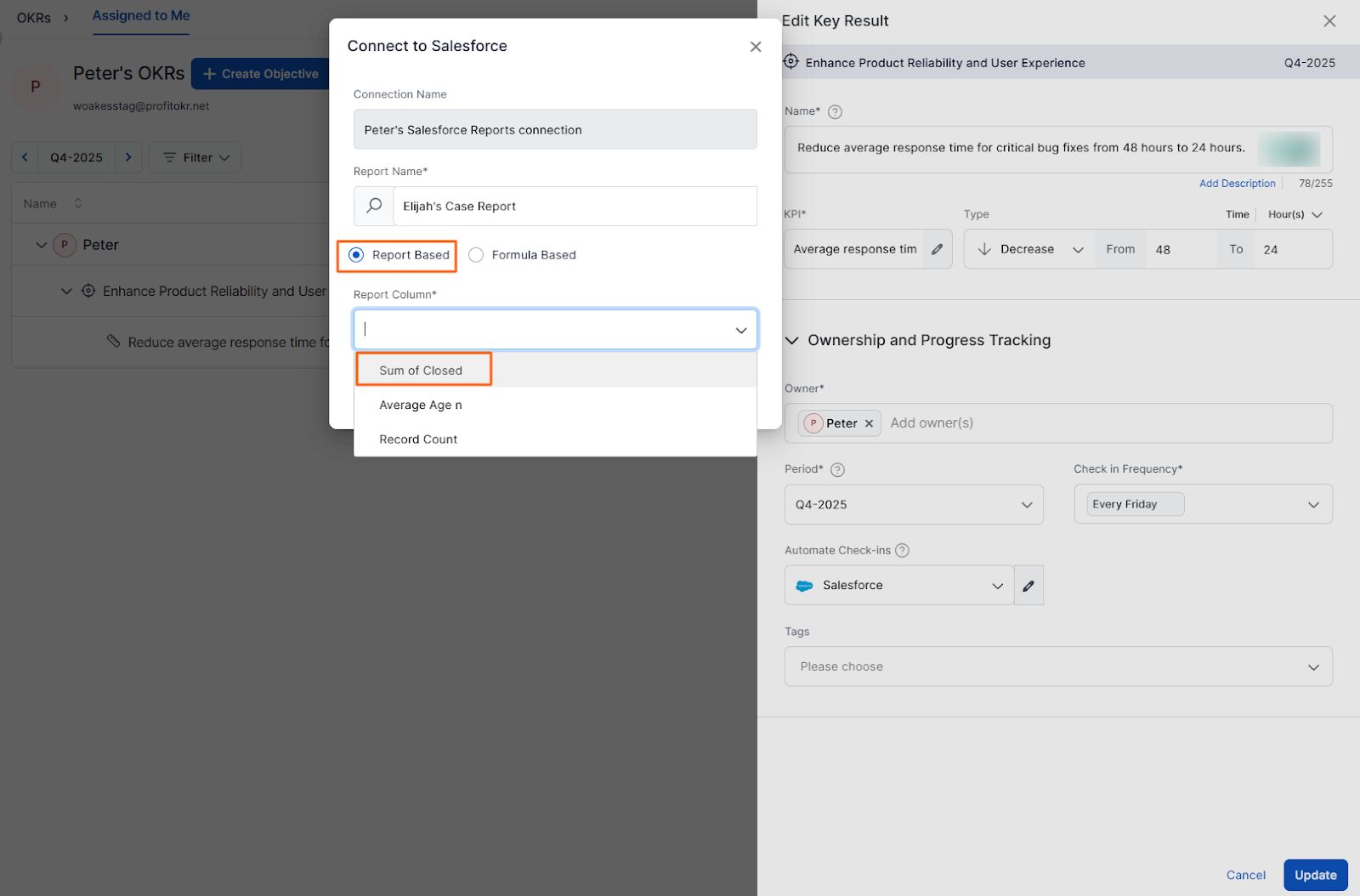Click Peter's avatar in the tree row
The width and height of the screenshot is (1360, 896).
tap(65, 245)
